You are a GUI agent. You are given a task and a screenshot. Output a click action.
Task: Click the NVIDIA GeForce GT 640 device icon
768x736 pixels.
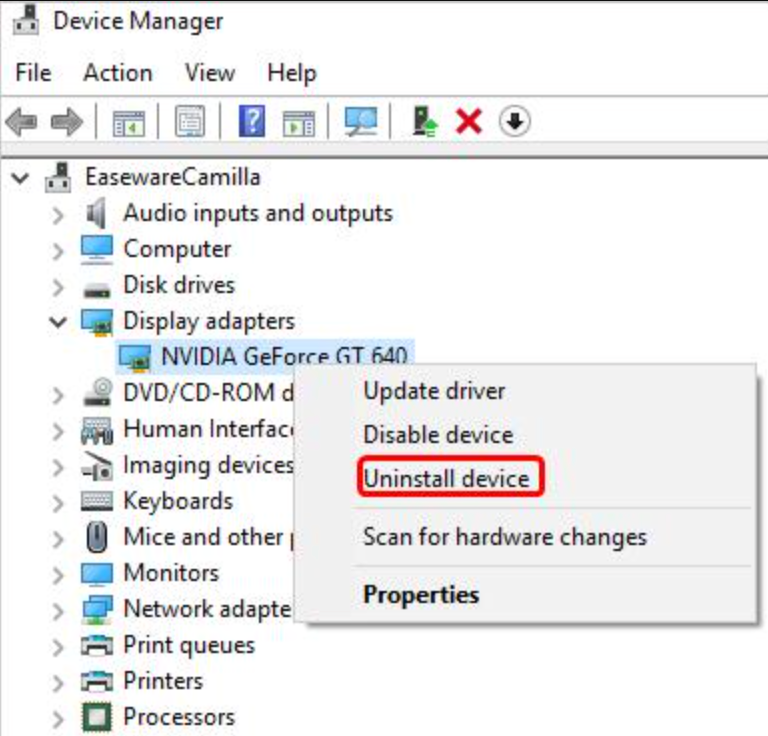pyautogui.click(x=135, y=357)
